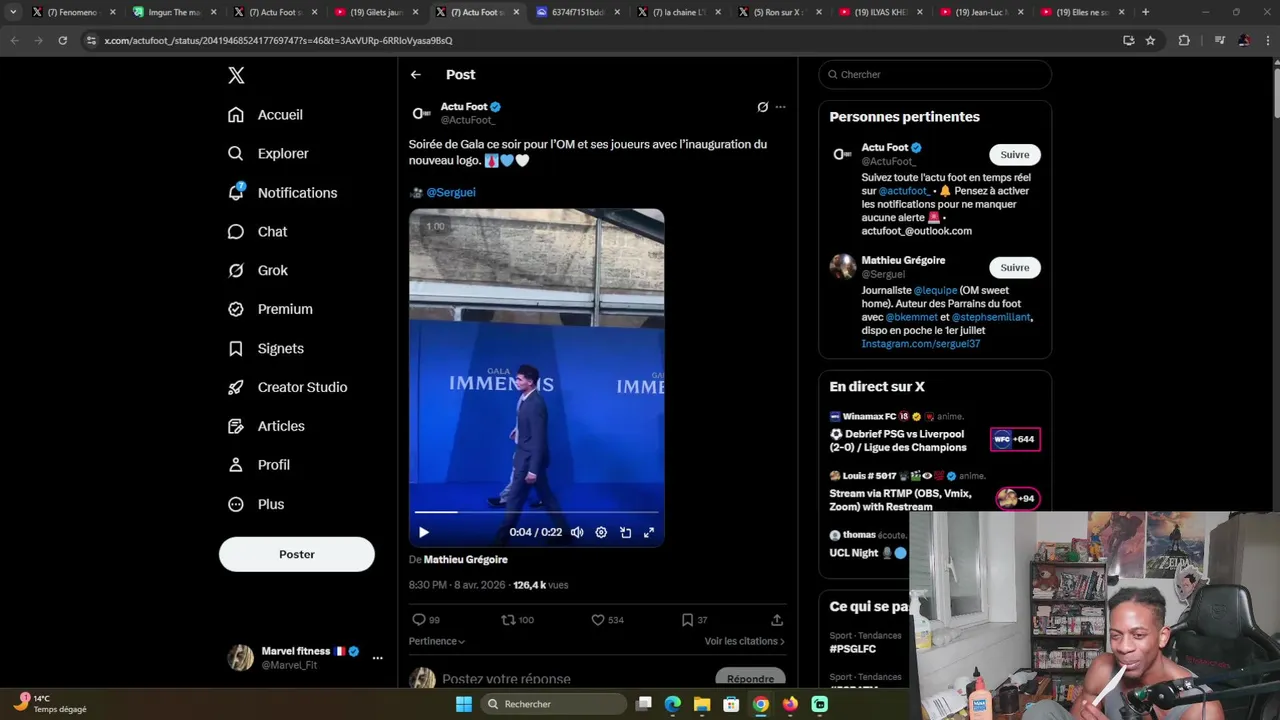The image size is (1280, 720).
Task: Open the Explorer page
Action: point(268,154)
